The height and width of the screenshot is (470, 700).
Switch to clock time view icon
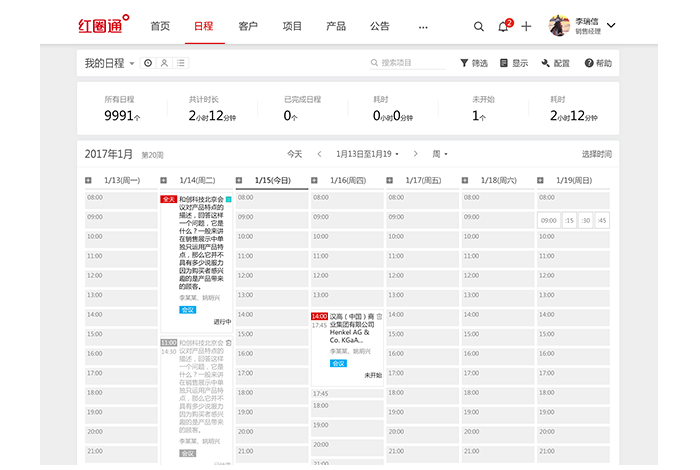[x=148, y=63]
